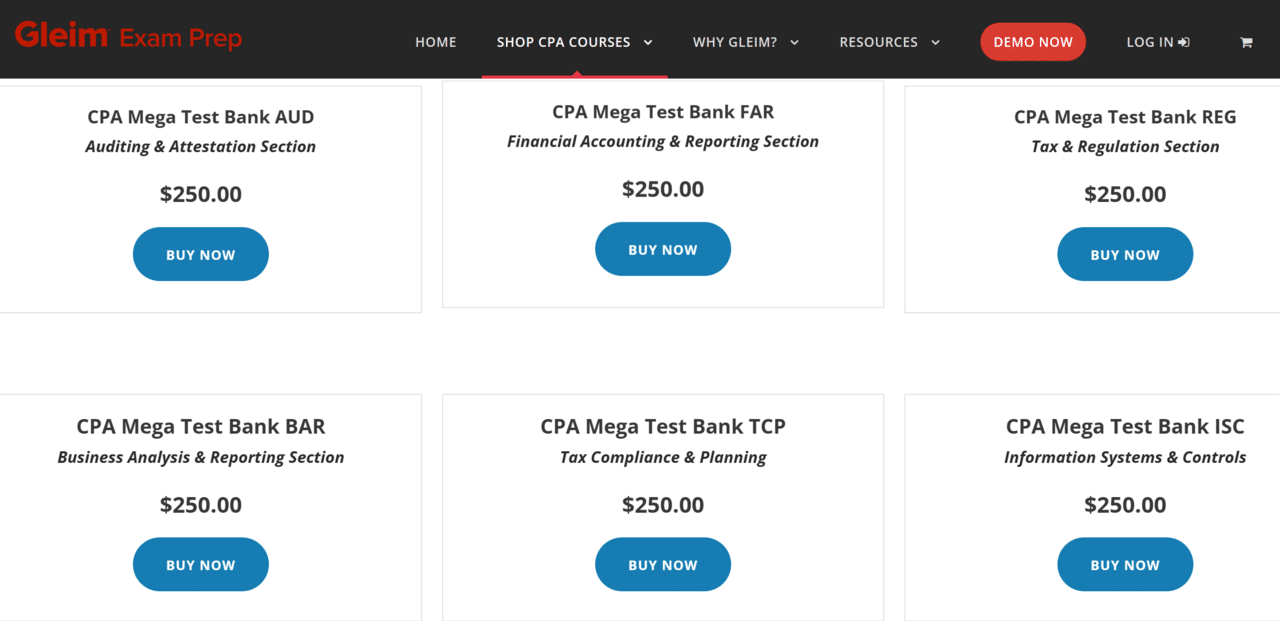Buy the CPA Mega Test Bank FAR
1280x621 pixels.
[663, 249]
